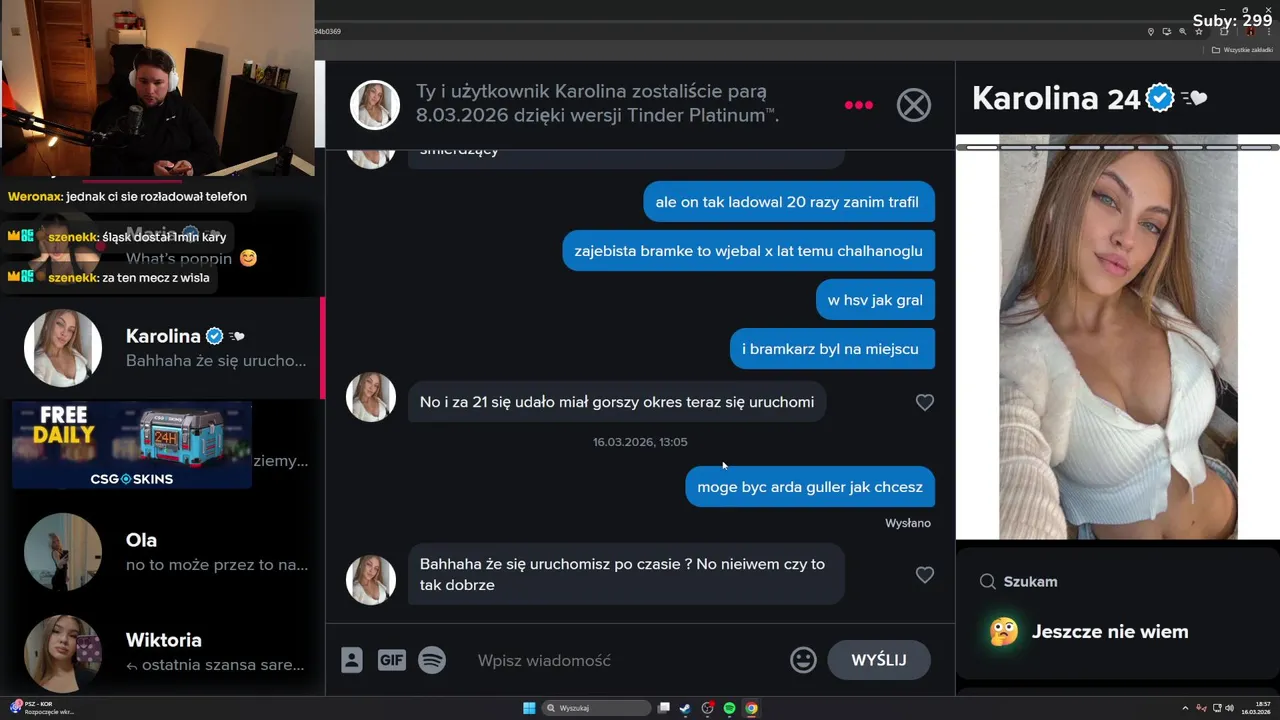
Task: Click the Spotify song share icon
Action: (x=432, y=660)
